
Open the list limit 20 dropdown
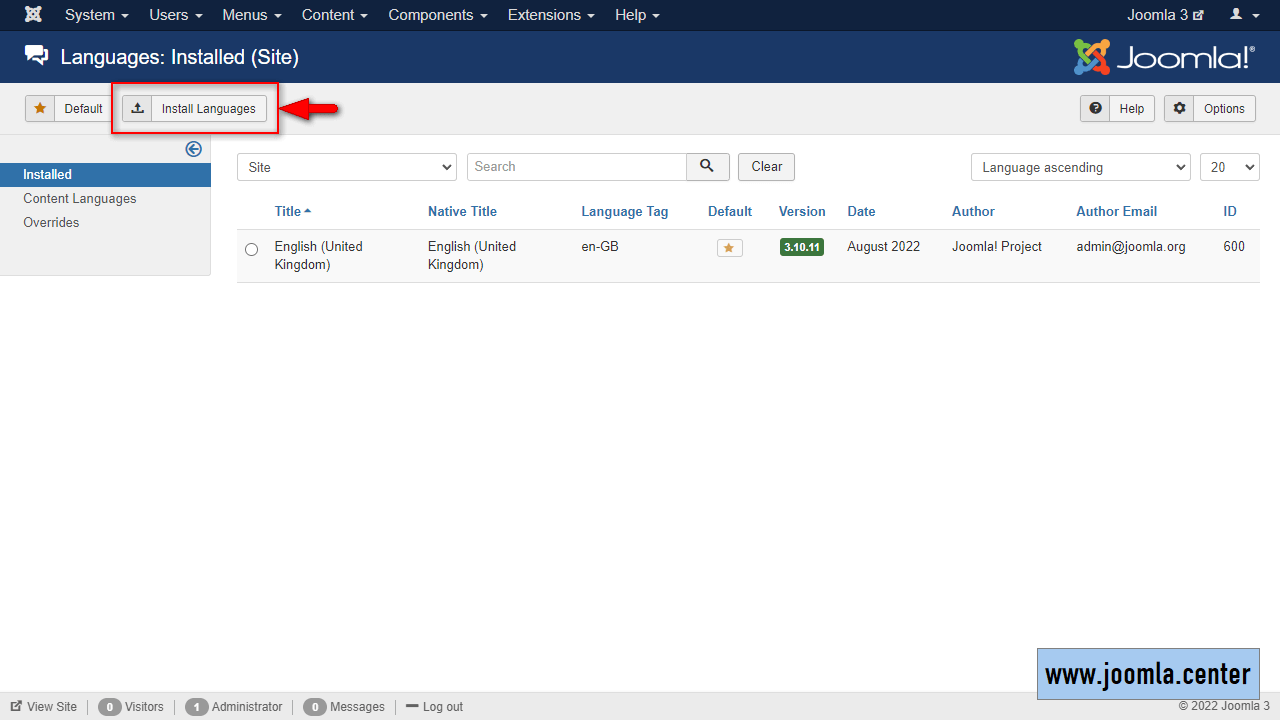pyautogui.click(x=1229, y=167)
